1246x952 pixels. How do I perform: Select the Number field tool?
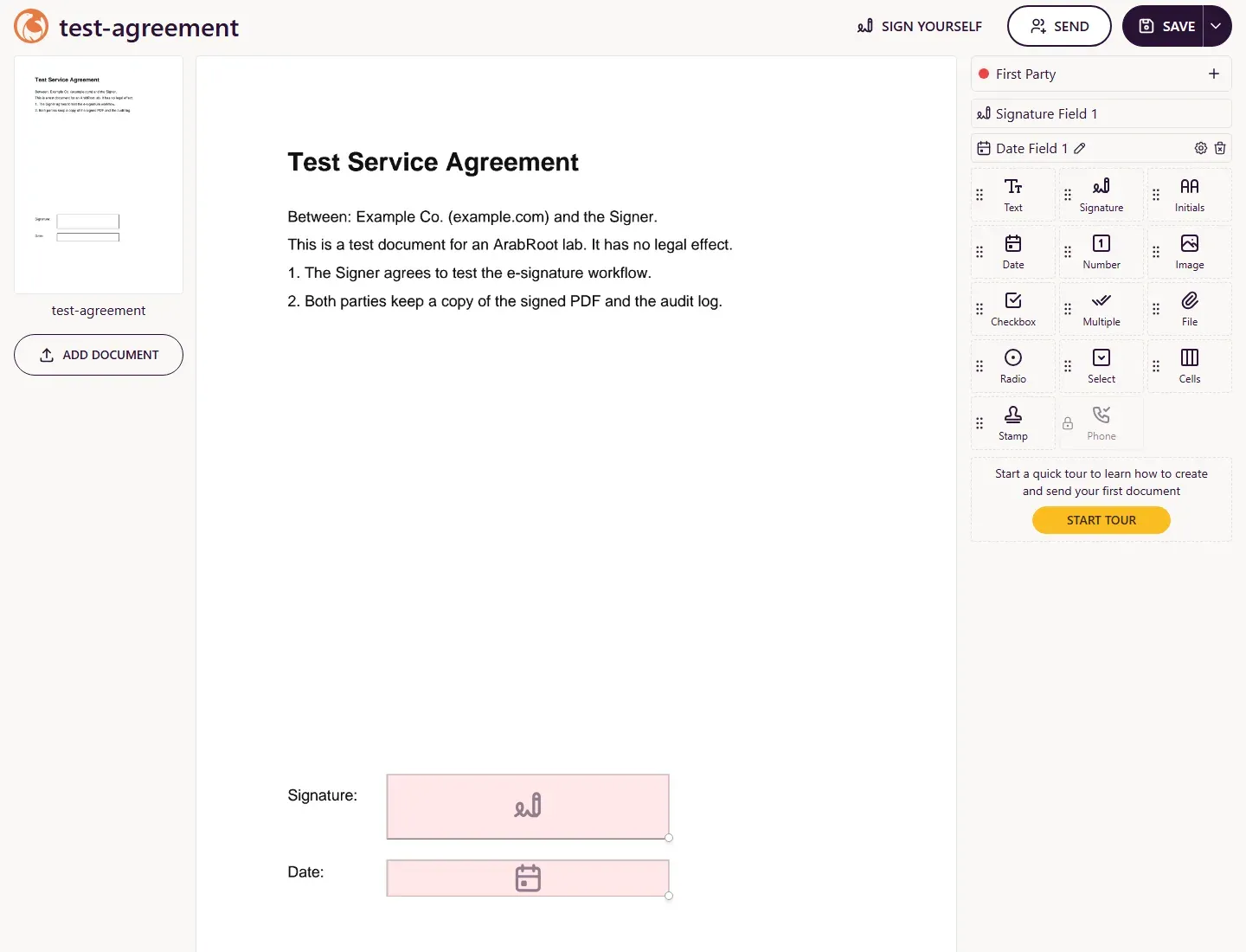[1101, 252]
